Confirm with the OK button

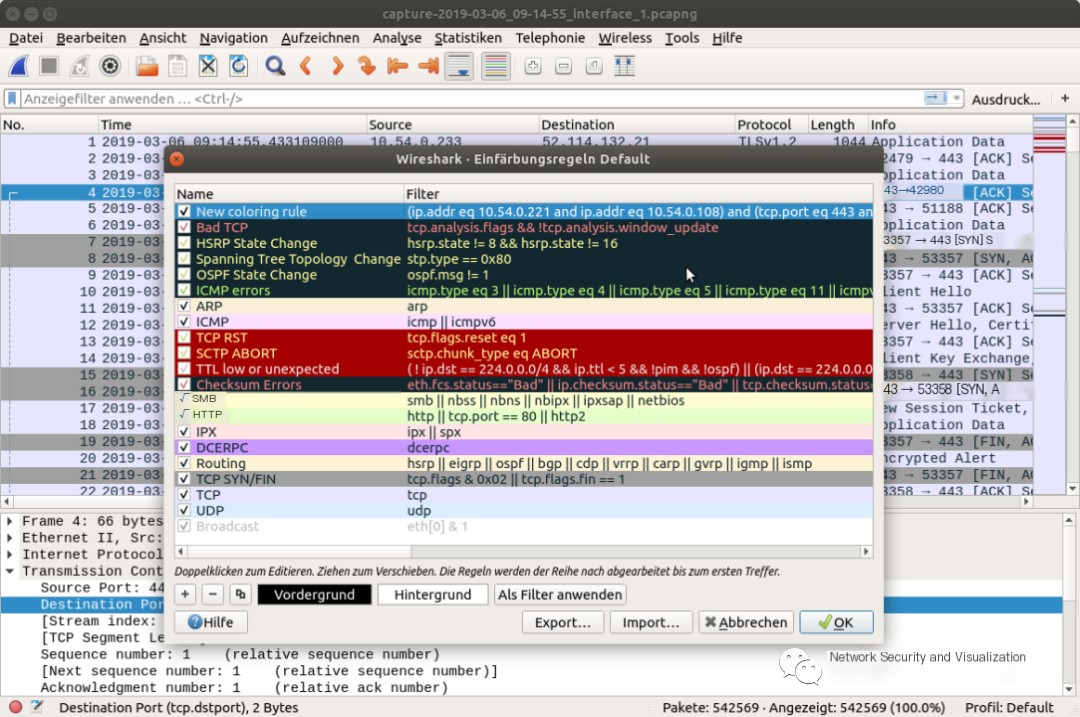pos(836,622)
